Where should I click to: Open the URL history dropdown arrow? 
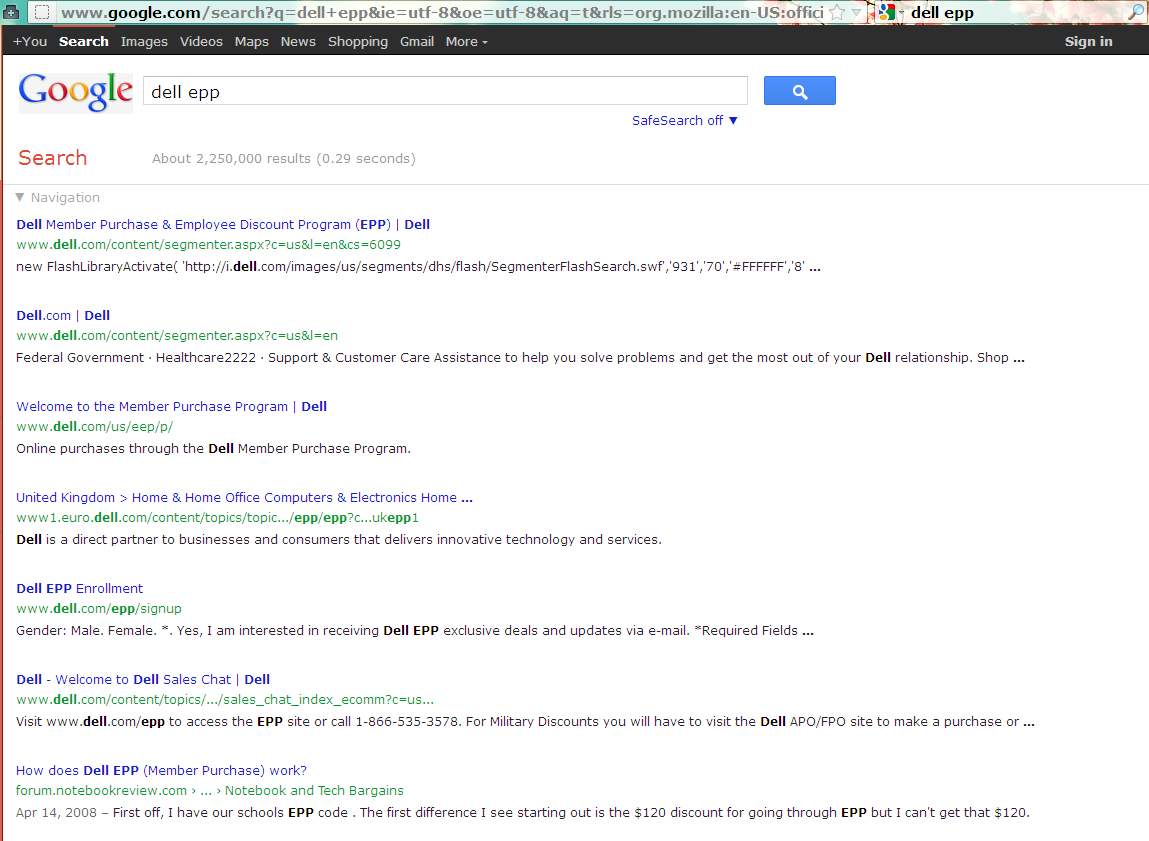[857, 13]
